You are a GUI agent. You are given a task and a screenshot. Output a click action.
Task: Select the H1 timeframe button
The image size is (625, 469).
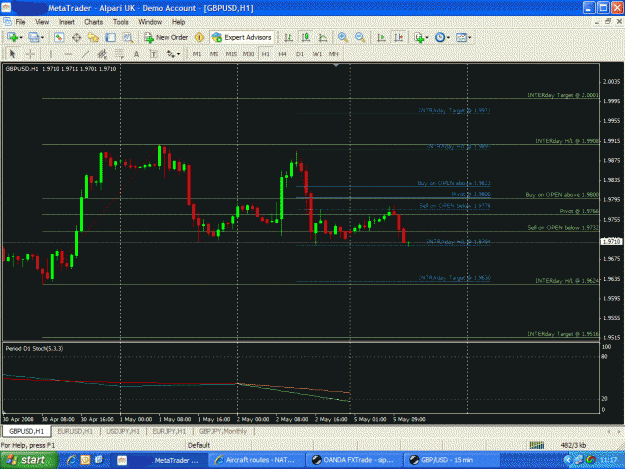[265, 54]
